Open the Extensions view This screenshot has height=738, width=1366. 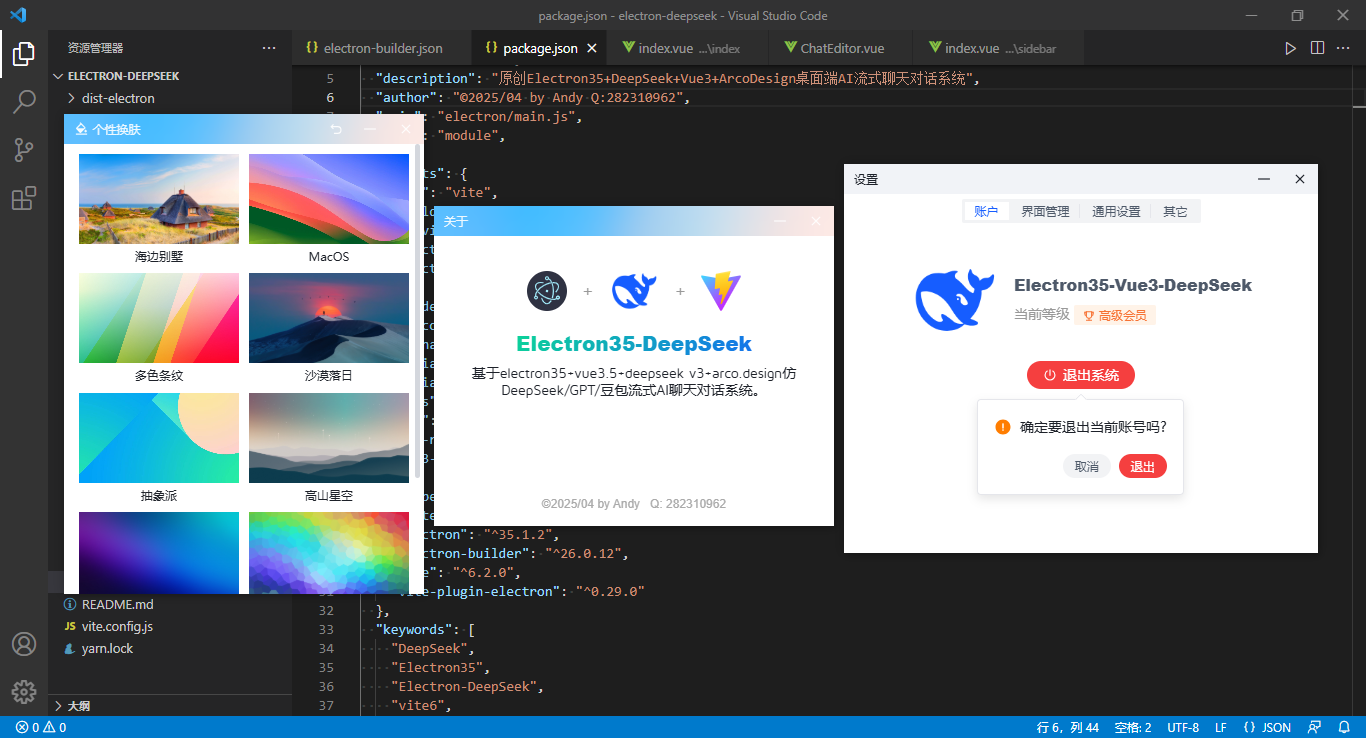tap(24, 198)
